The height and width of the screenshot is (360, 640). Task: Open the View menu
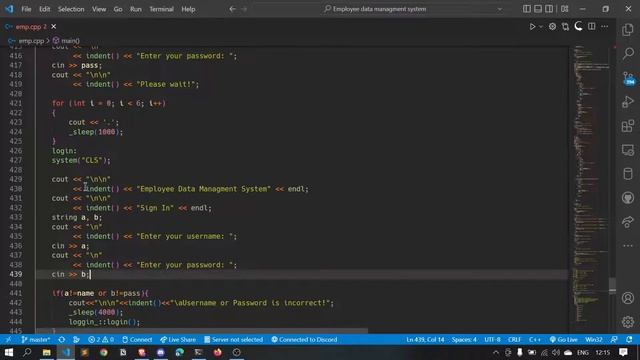click(99, 9)
